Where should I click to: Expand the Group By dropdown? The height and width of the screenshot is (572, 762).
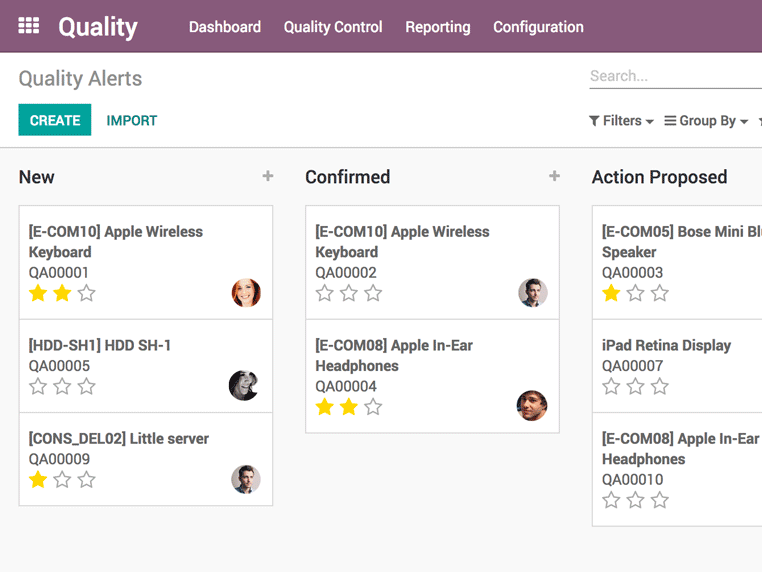pos(706,121)
